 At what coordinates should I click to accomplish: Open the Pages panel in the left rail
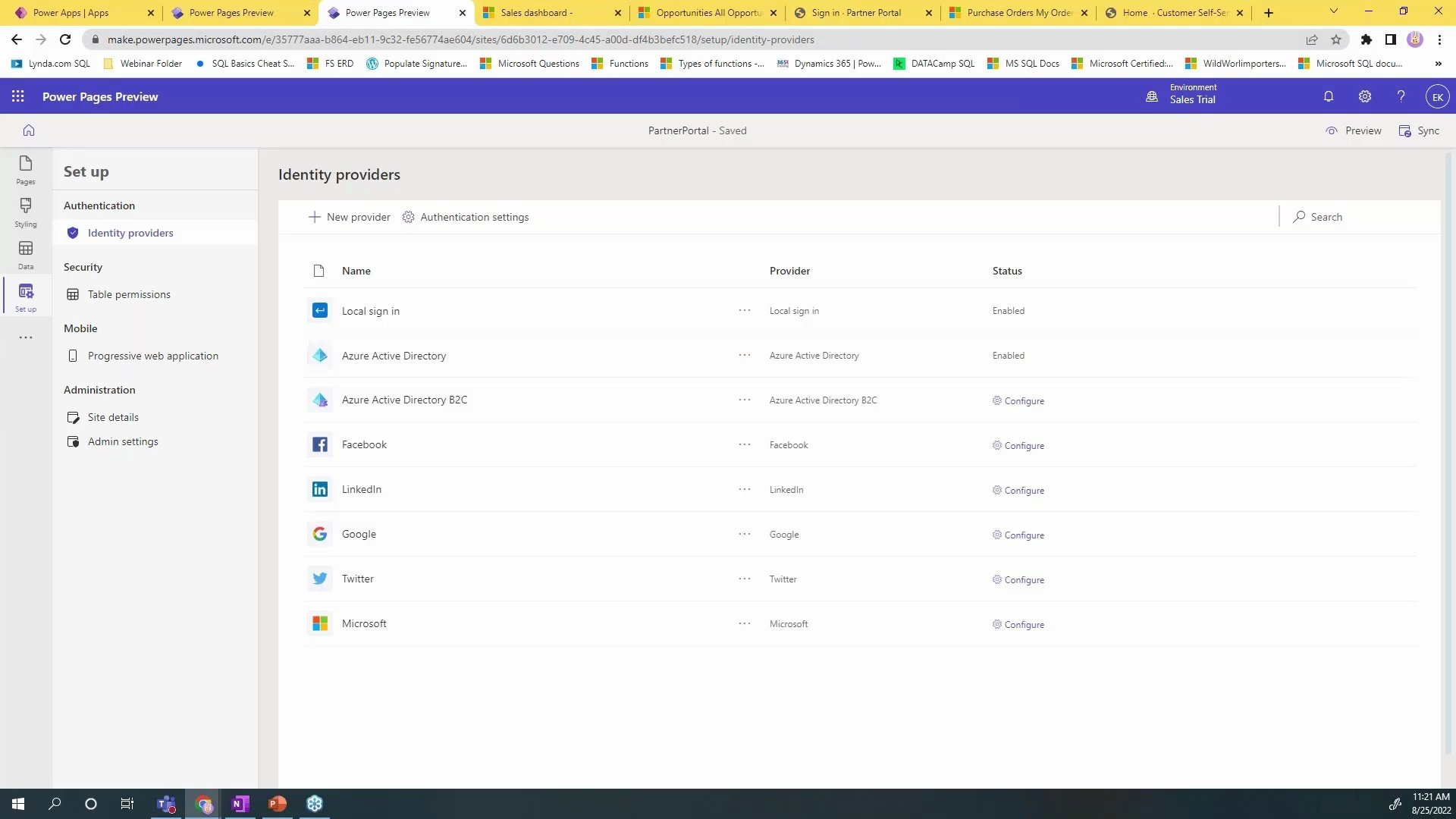pos(25,170)
